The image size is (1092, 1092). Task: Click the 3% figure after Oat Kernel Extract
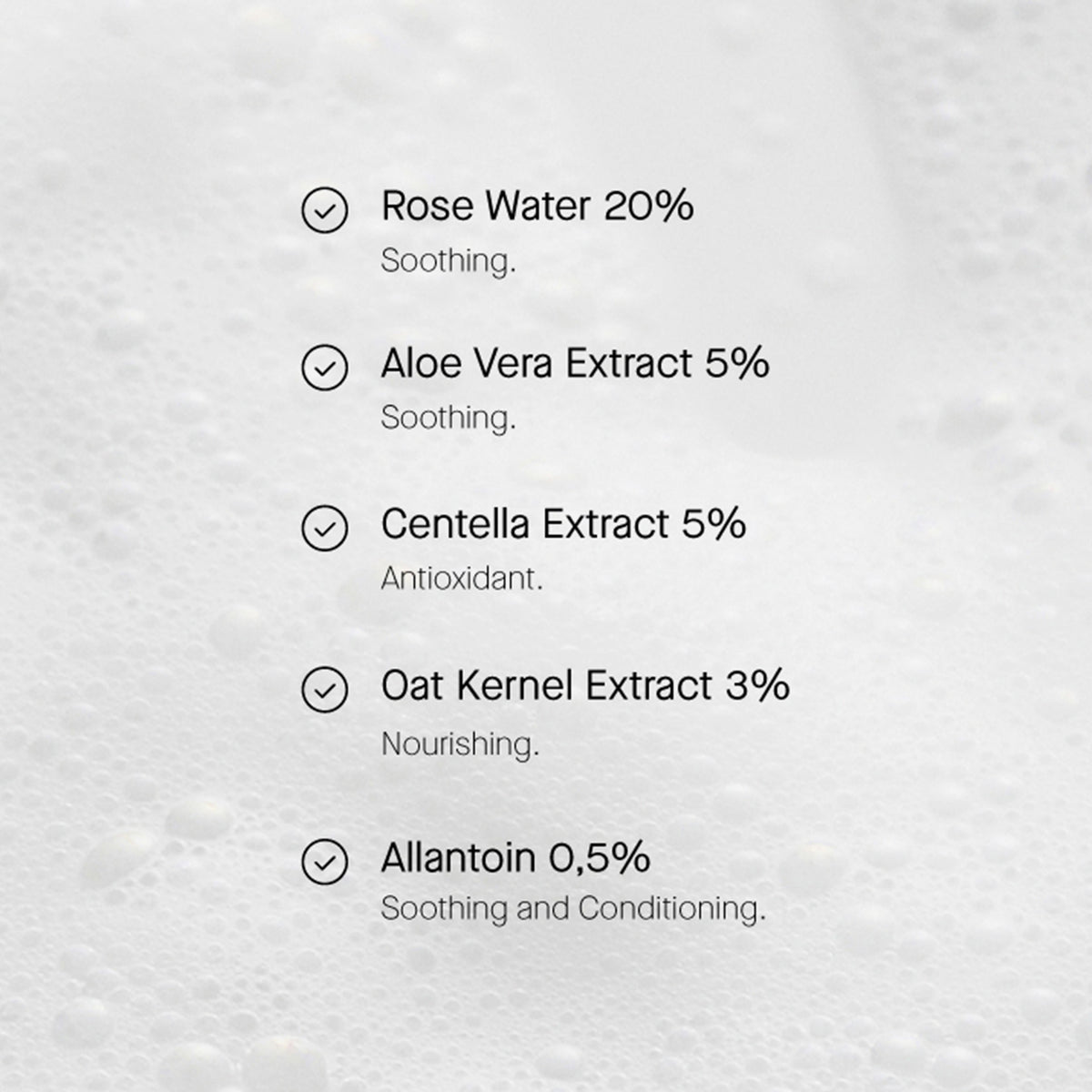coord(757,685)
